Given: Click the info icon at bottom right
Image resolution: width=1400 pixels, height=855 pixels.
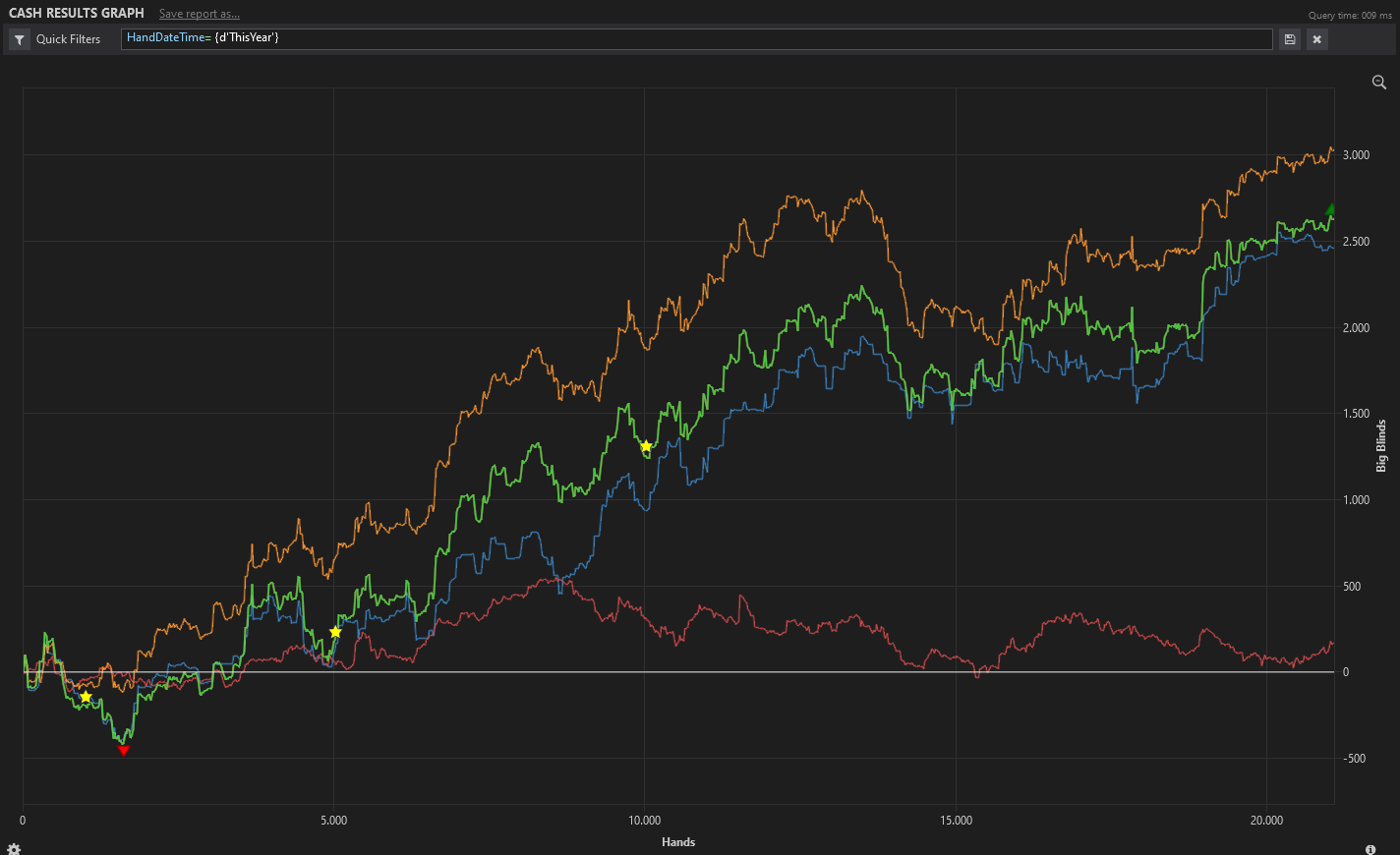Looking at the screenshot, I should pos(1371,849).
